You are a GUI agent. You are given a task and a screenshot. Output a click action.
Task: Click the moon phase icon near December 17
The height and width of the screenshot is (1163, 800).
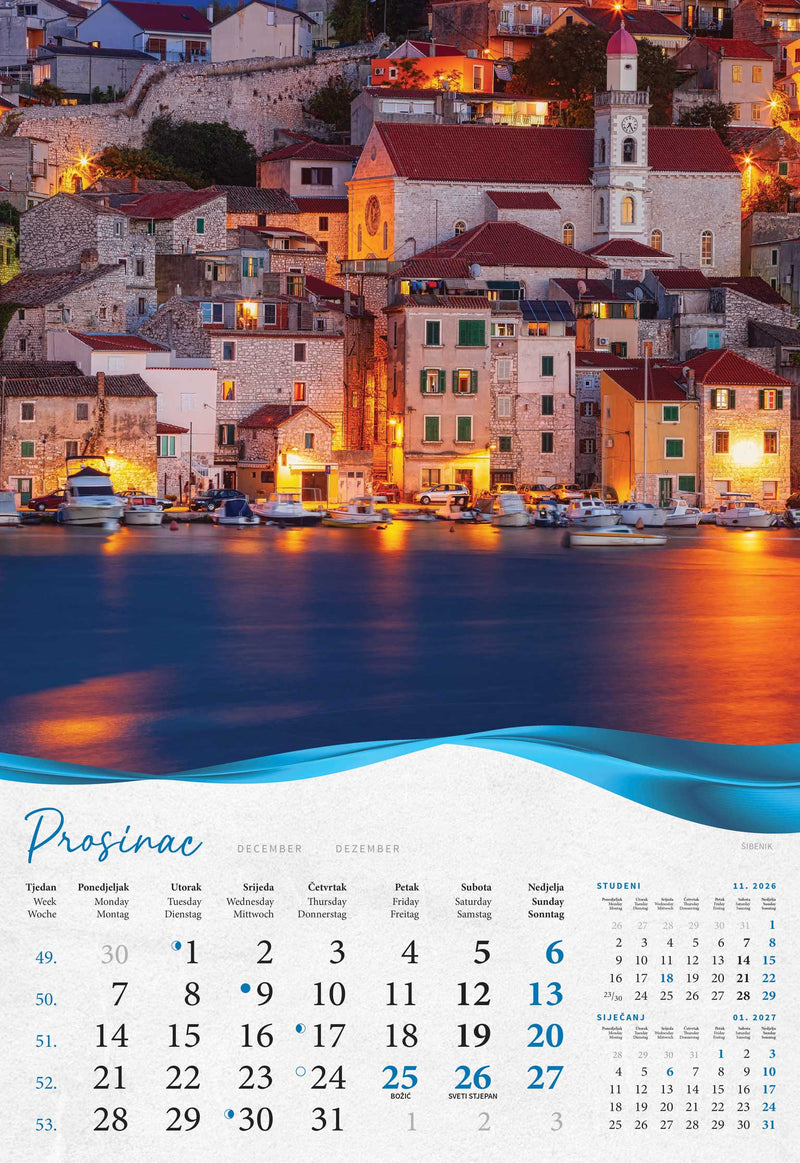[300, 1028]
